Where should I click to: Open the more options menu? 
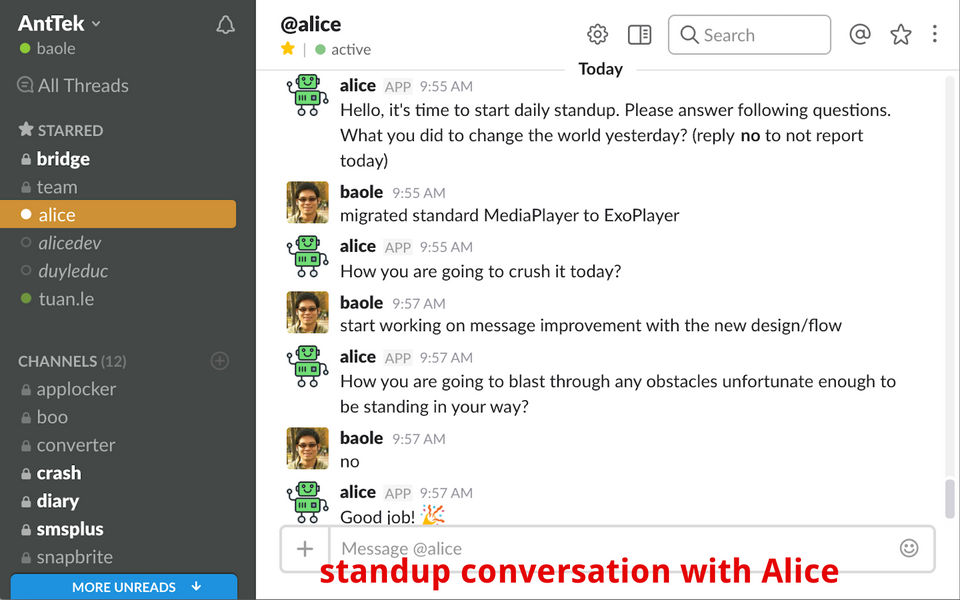tap(935, 35)
